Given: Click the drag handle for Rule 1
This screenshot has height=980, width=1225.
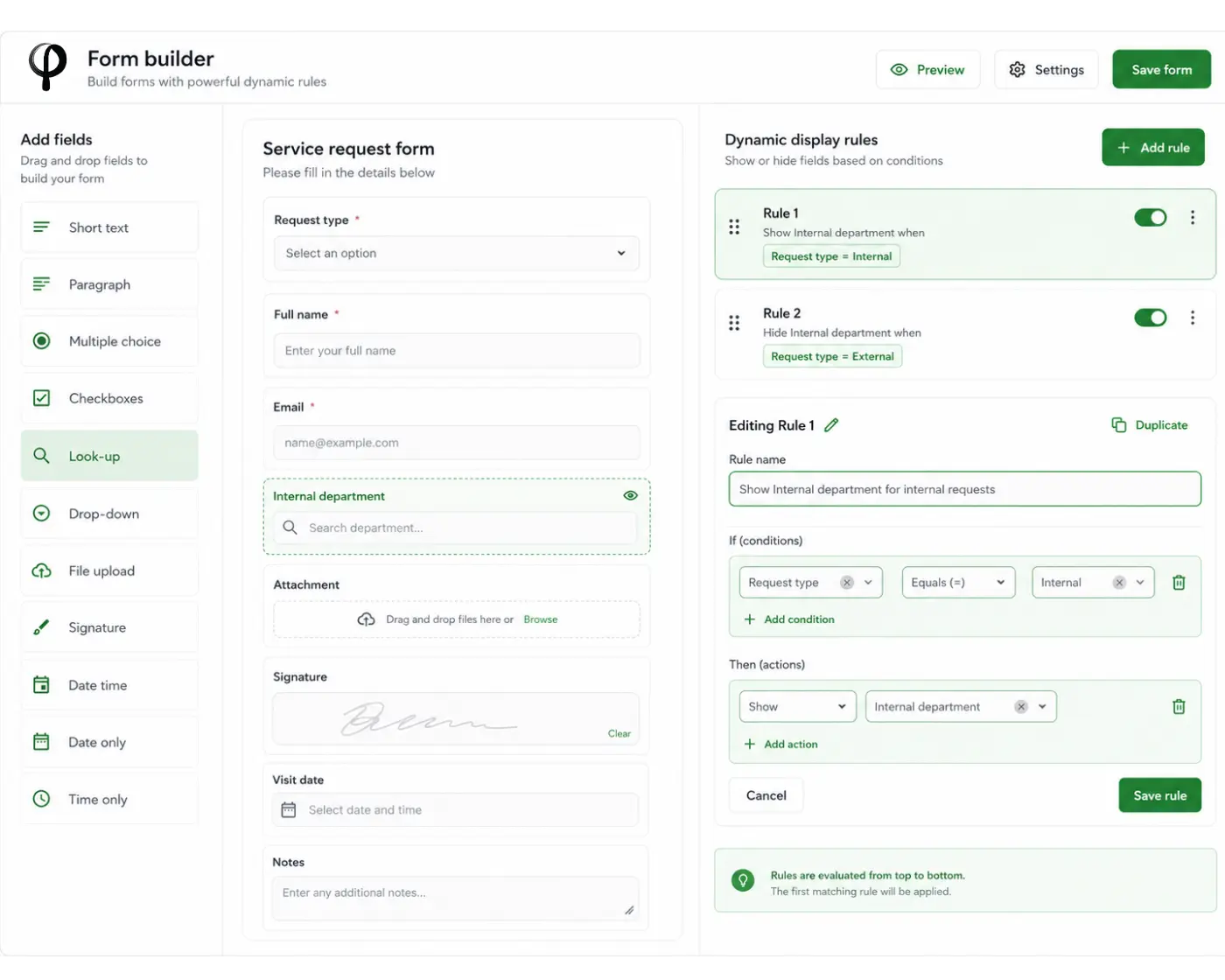Looking at the screenshot, I should [734, 227].
